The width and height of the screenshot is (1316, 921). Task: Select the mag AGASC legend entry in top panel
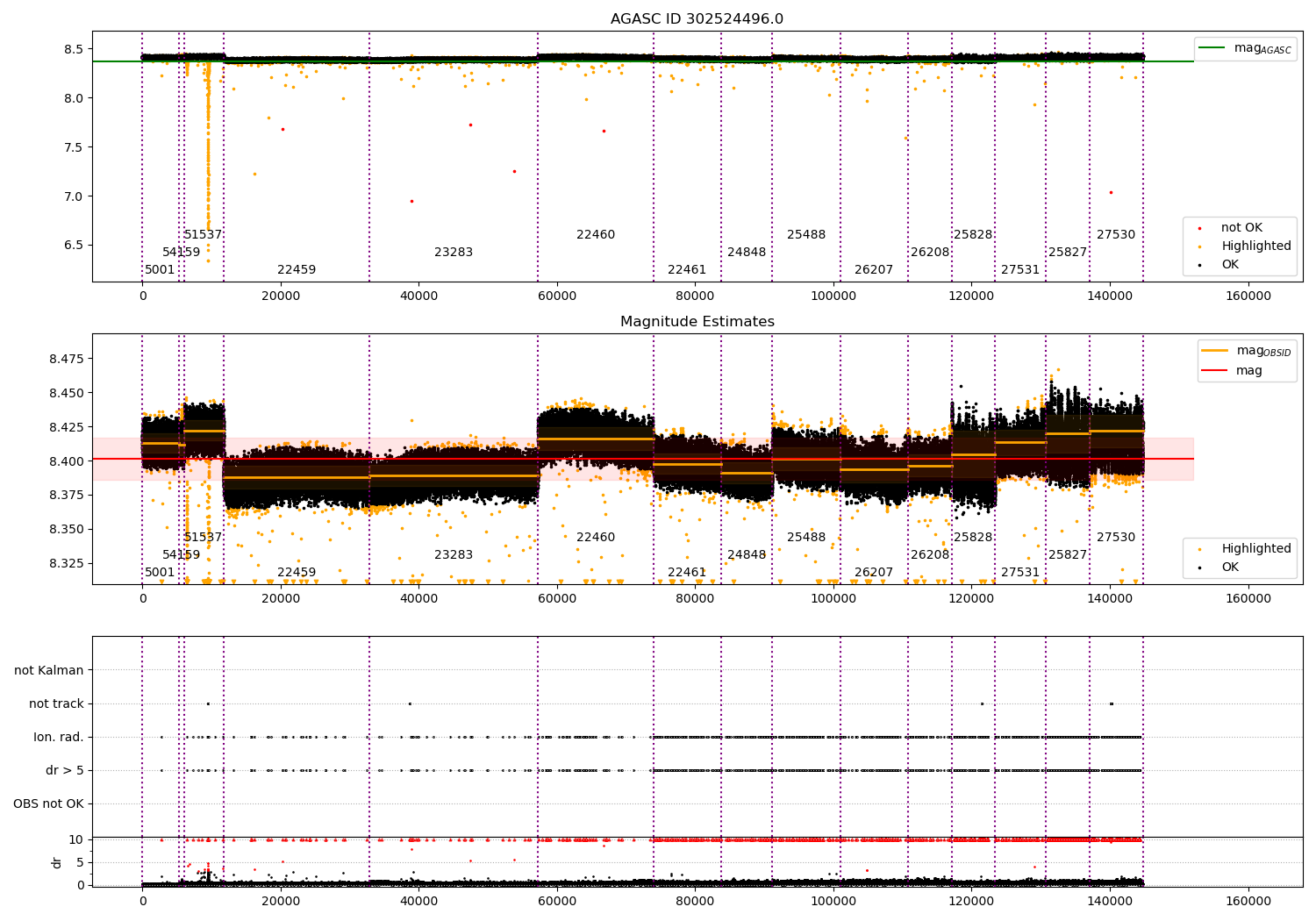(x=1246, y=48)
